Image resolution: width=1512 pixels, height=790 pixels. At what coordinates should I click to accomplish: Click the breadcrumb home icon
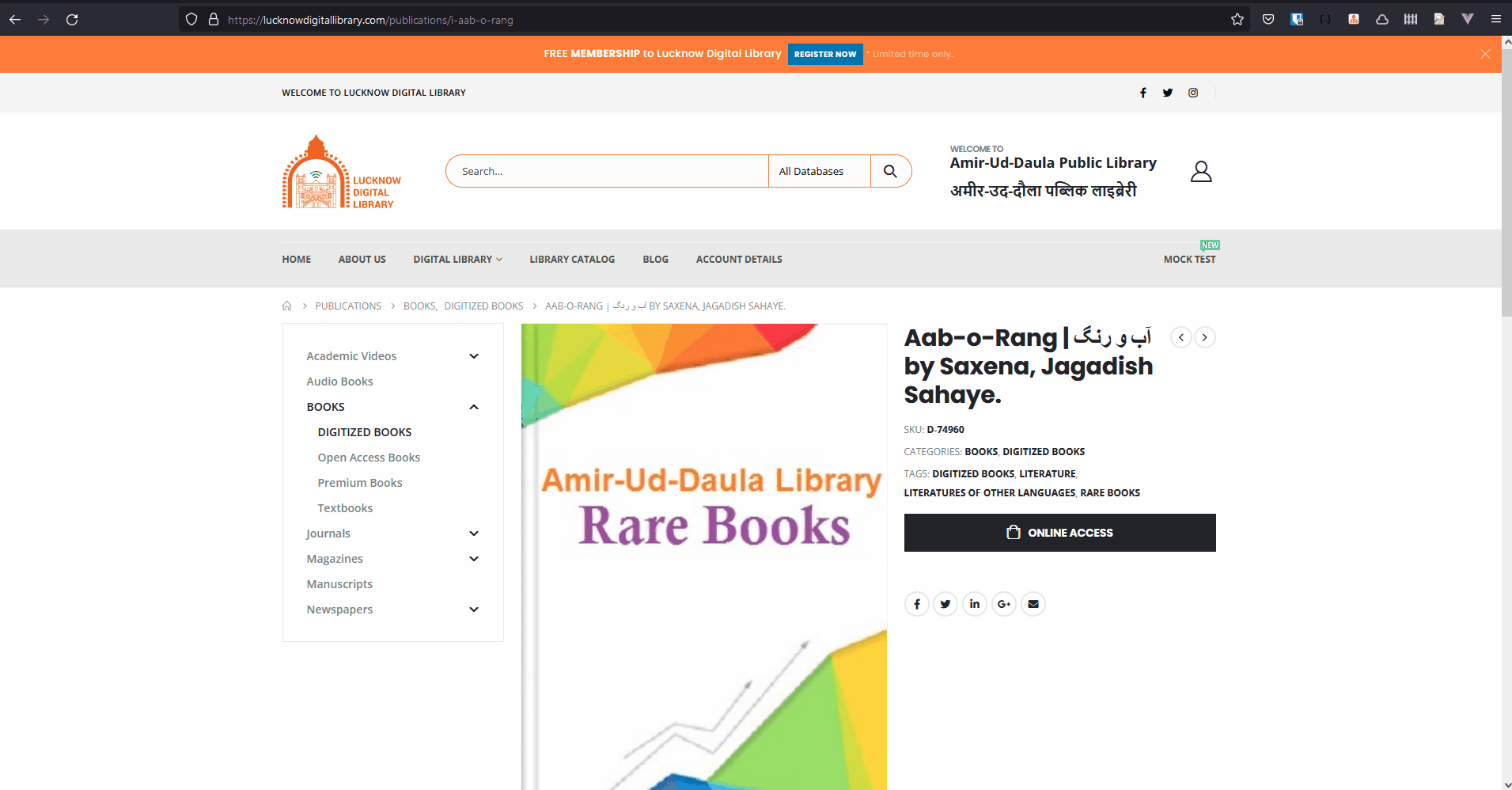coord(287,306)
